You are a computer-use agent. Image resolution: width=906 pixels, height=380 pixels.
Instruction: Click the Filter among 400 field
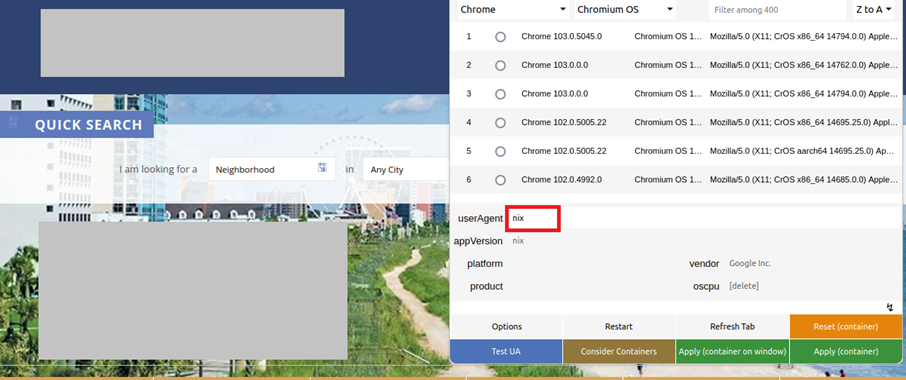tap(778, 10)
